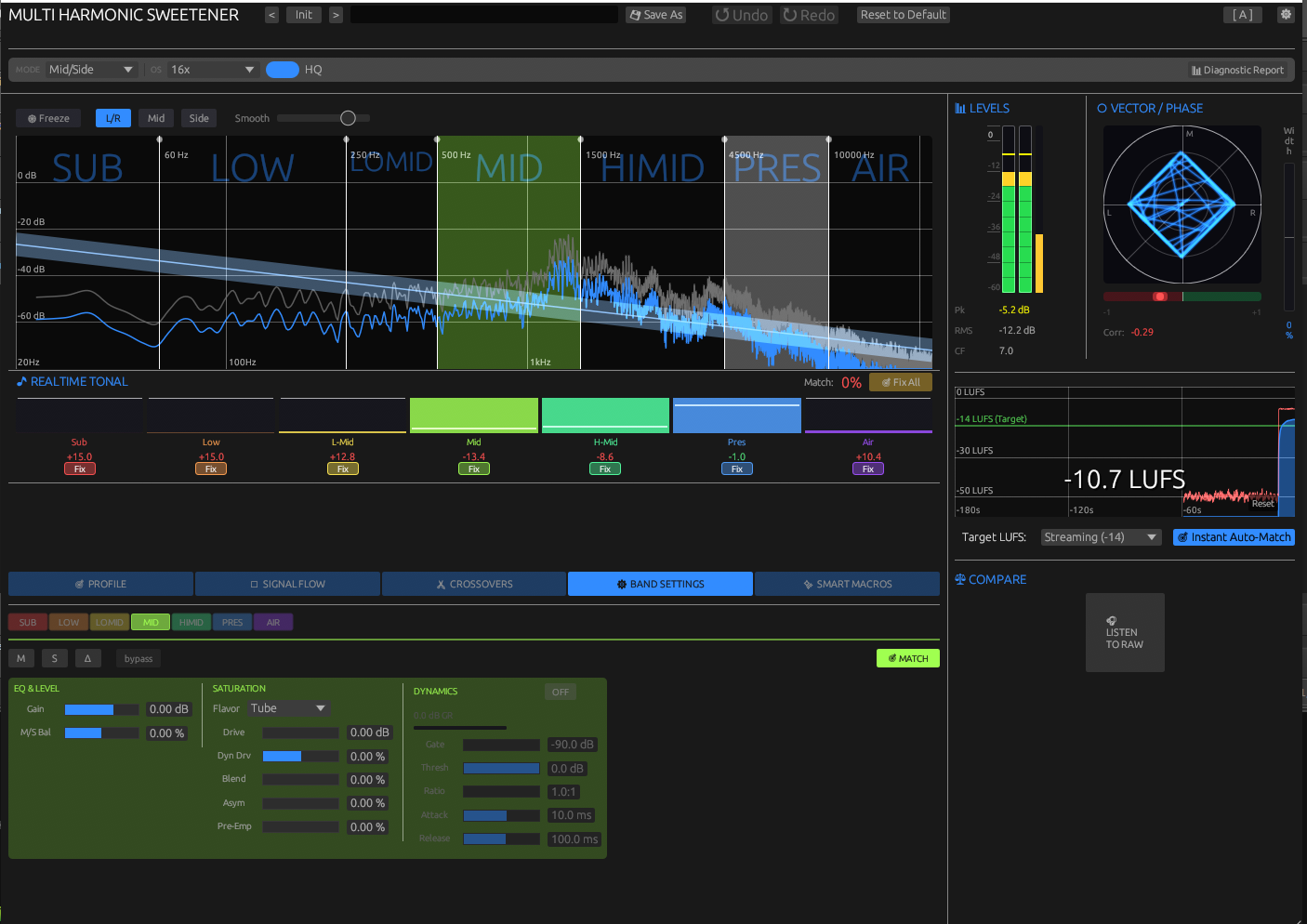Click Fix under Low band

tap(211, 469)
